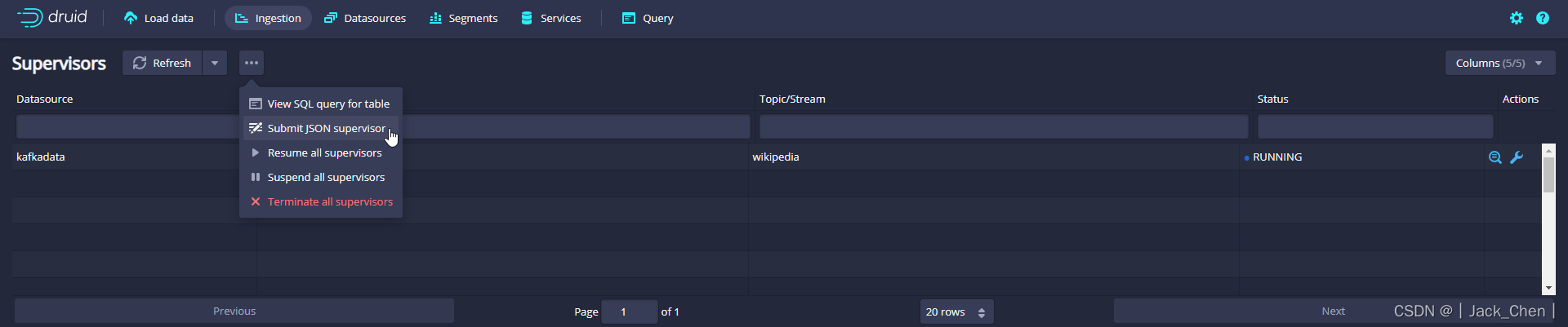The width and height of the screenshot is (1568, 327).
Task: Sort by Datasource column header
Action: [x=45, y=99]
